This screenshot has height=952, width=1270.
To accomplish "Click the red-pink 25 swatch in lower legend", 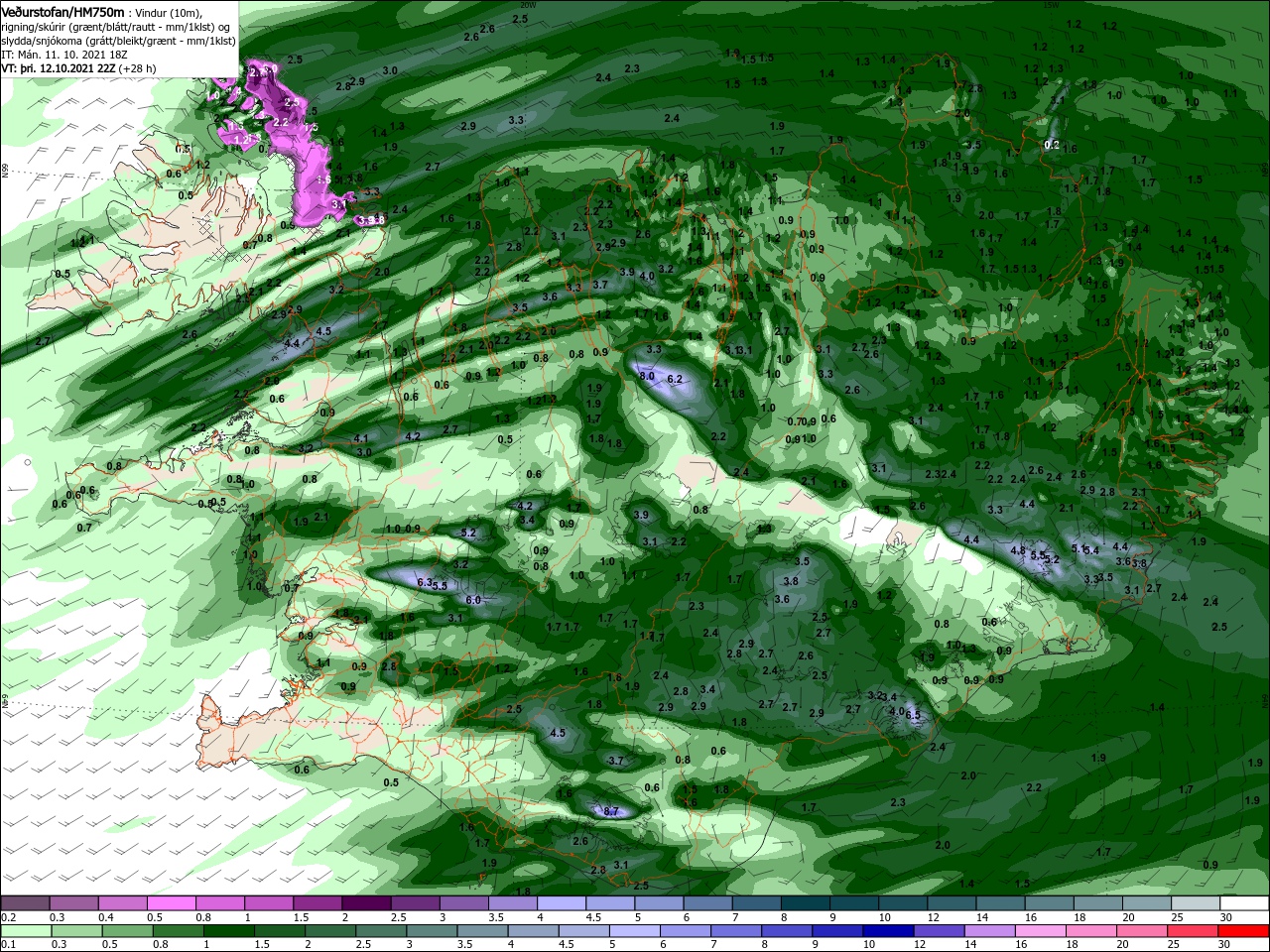I will pyautogui.click(x=1194, y=930).
